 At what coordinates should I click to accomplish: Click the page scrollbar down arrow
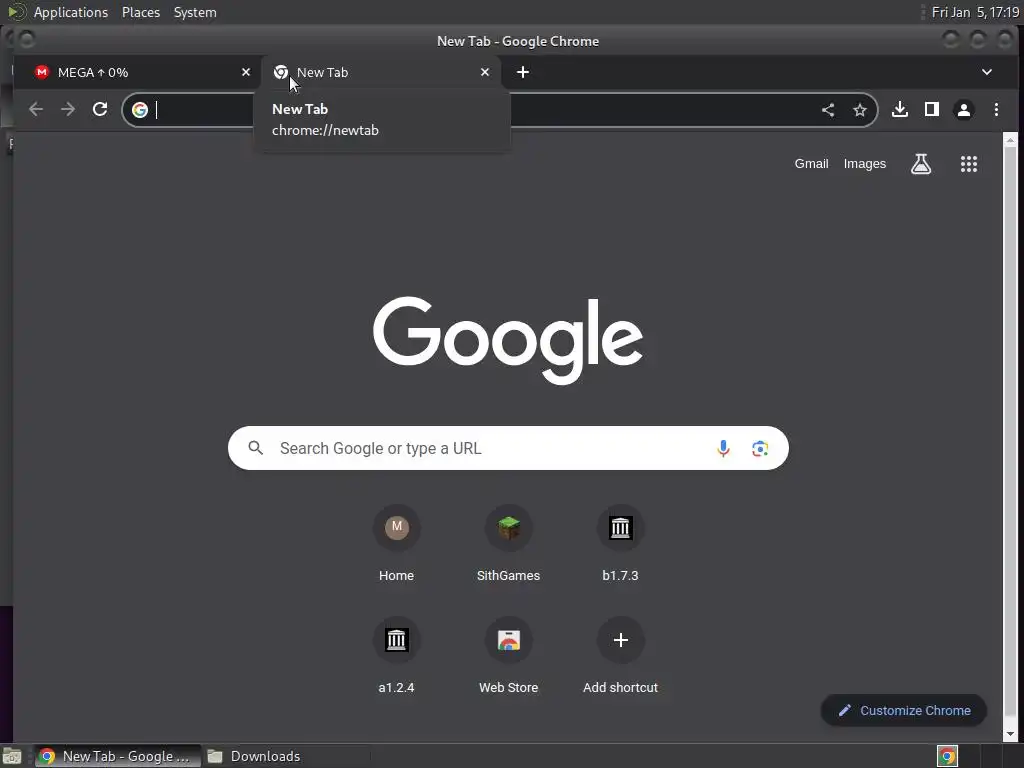coord(1010,735)
